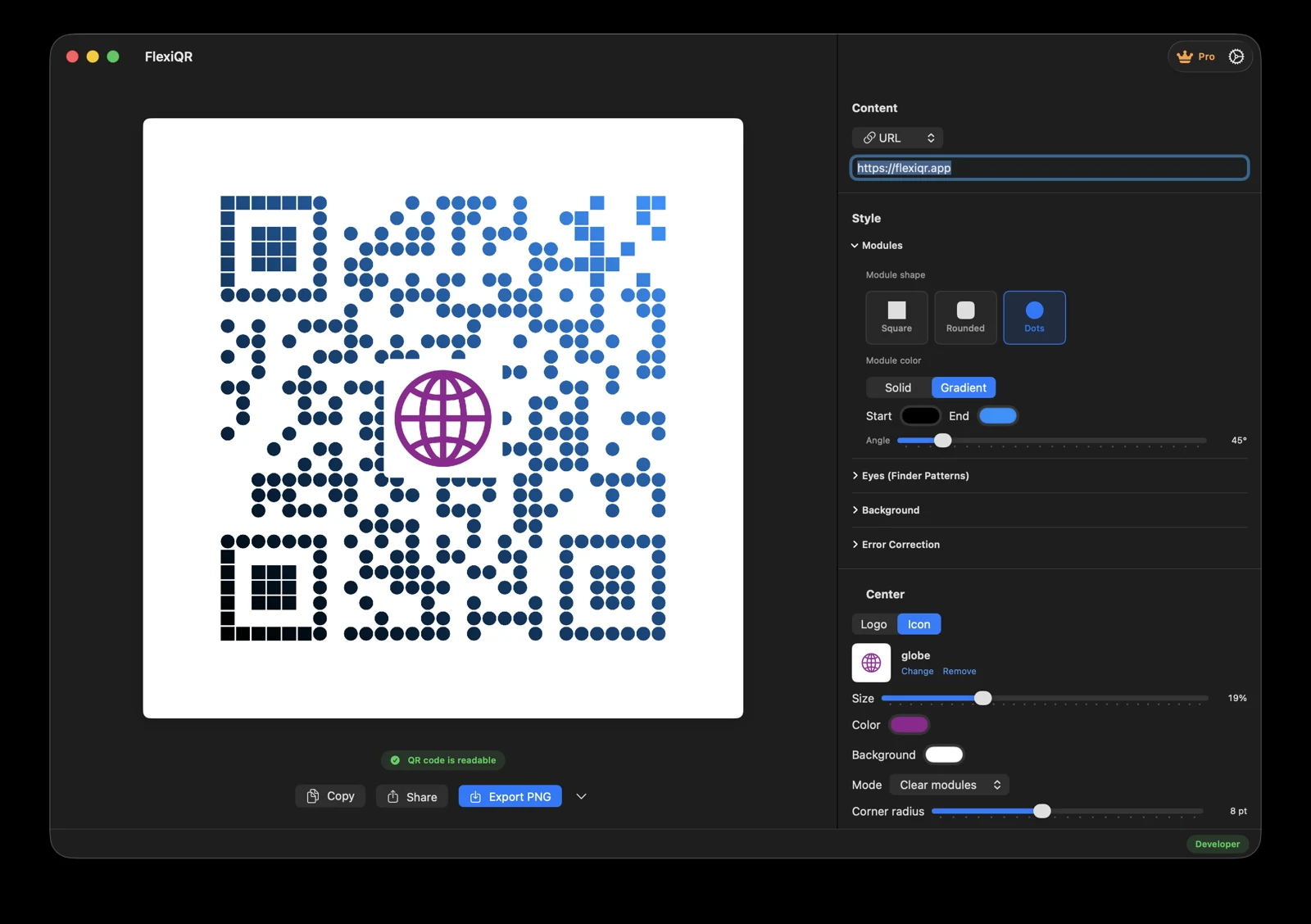1311x924 pixels.
Task: Open the gradient End color swatch
Action: click(x=998, y=416)
